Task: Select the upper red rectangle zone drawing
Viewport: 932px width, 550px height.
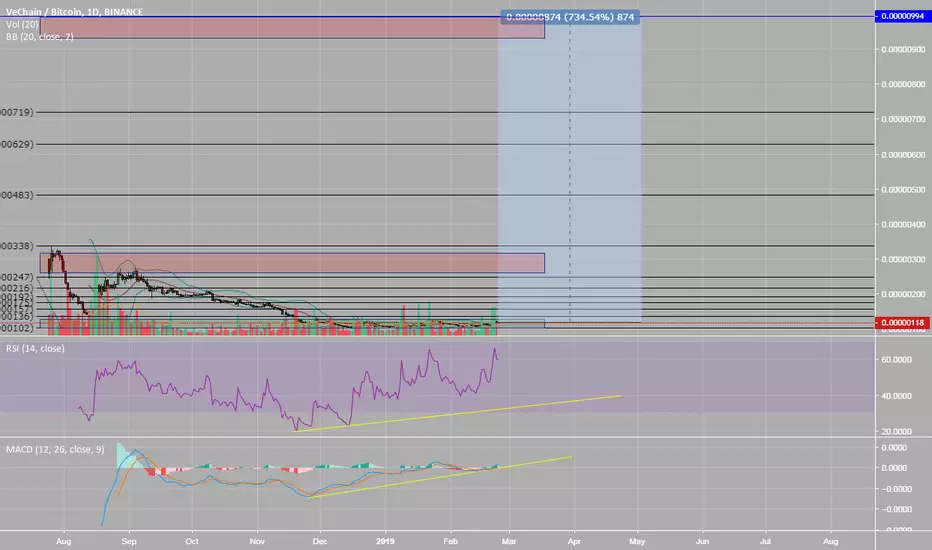Action: coord(292,28)
